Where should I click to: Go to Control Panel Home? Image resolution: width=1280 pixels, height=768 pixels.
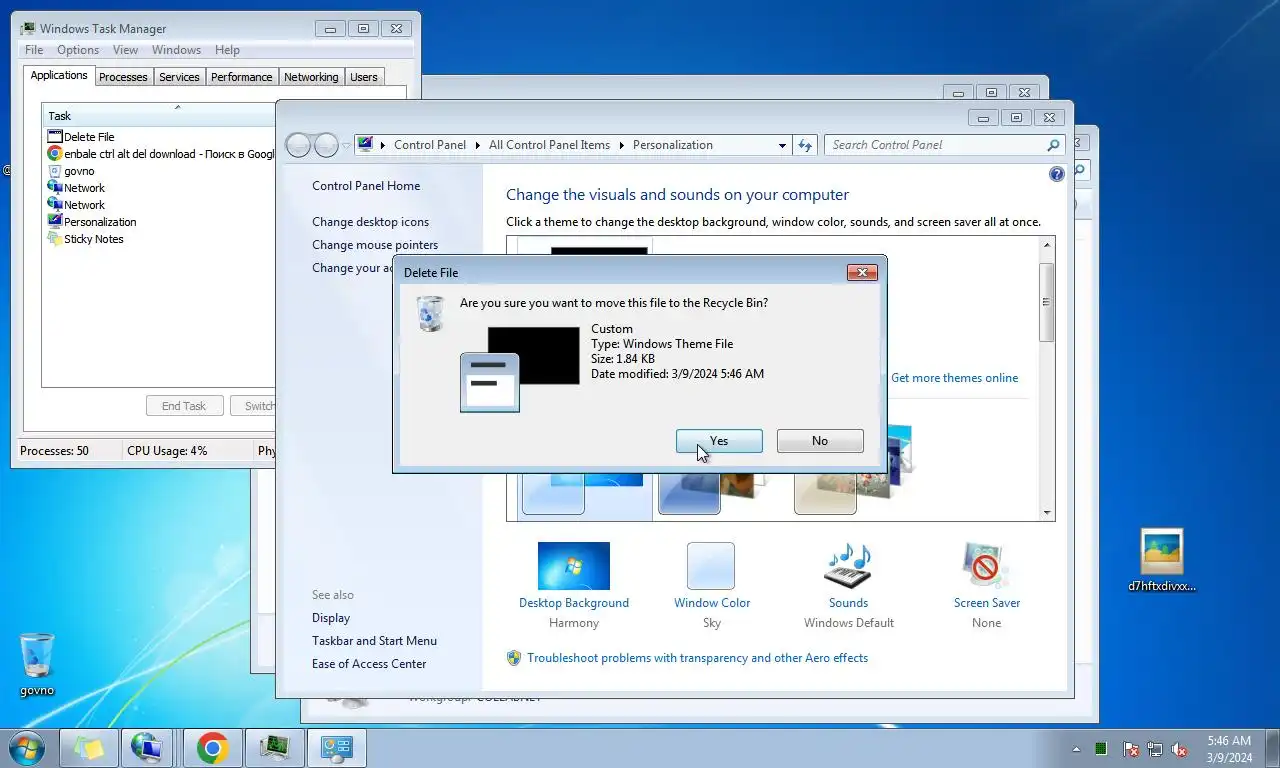tap(366, 186)
